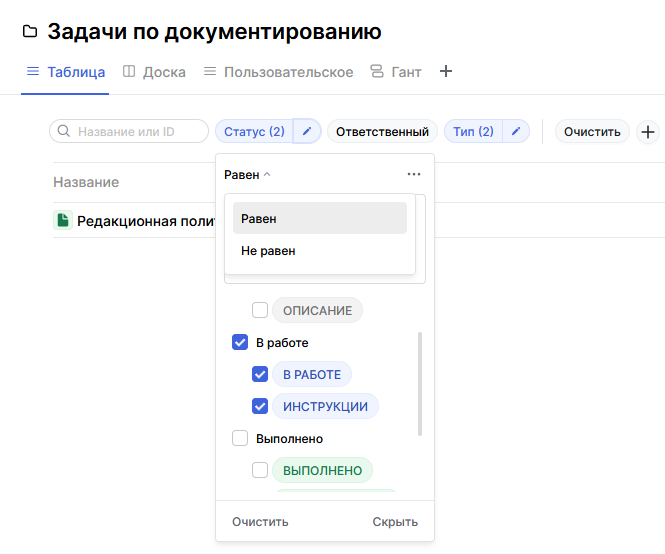This screenshot has height=554, width=665.
Task: Open the three-dots menu in filter popup
Action: coord(414,174)
